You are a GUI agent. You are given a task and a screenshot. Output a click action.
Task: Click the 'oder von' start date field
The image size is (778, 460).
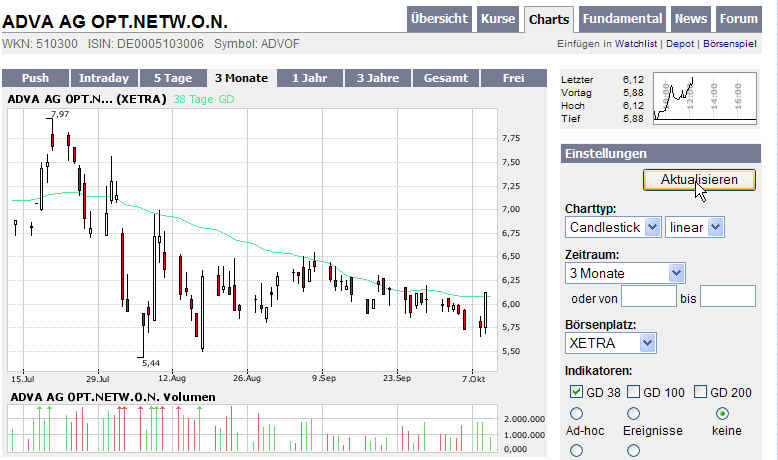649,296
